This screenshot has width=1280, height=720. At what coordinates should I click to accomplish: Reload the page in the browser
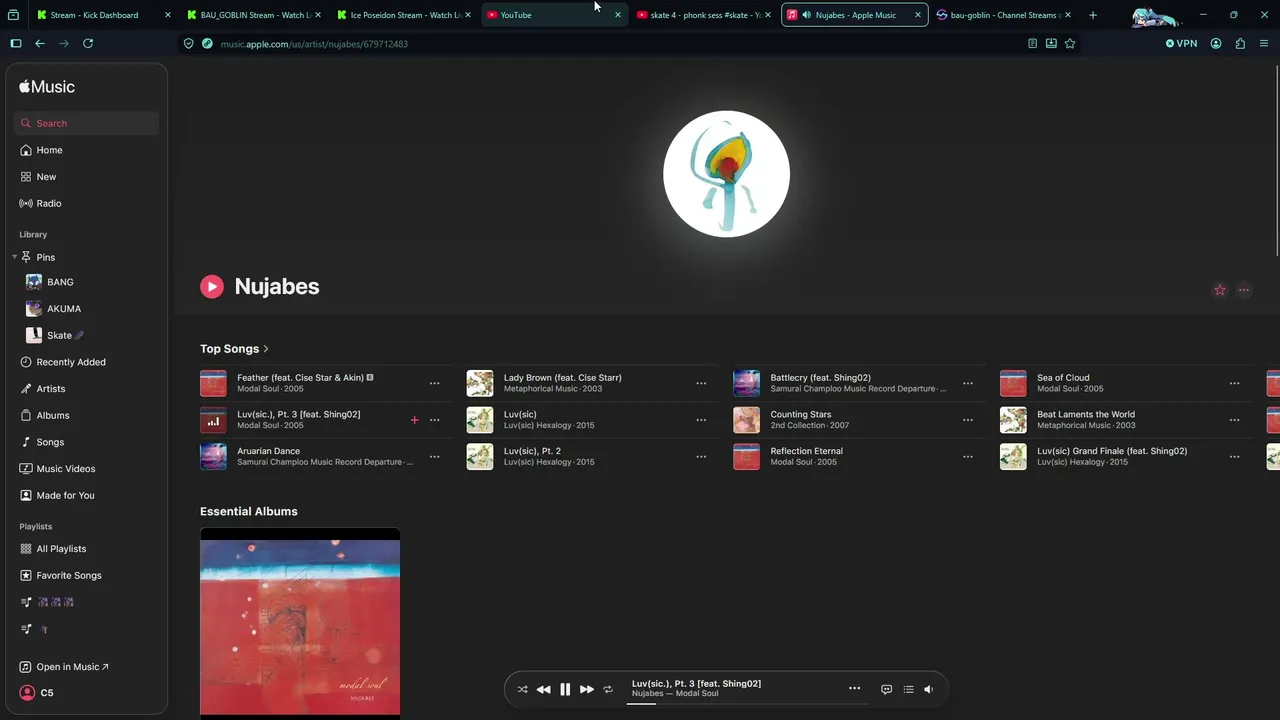88,44
